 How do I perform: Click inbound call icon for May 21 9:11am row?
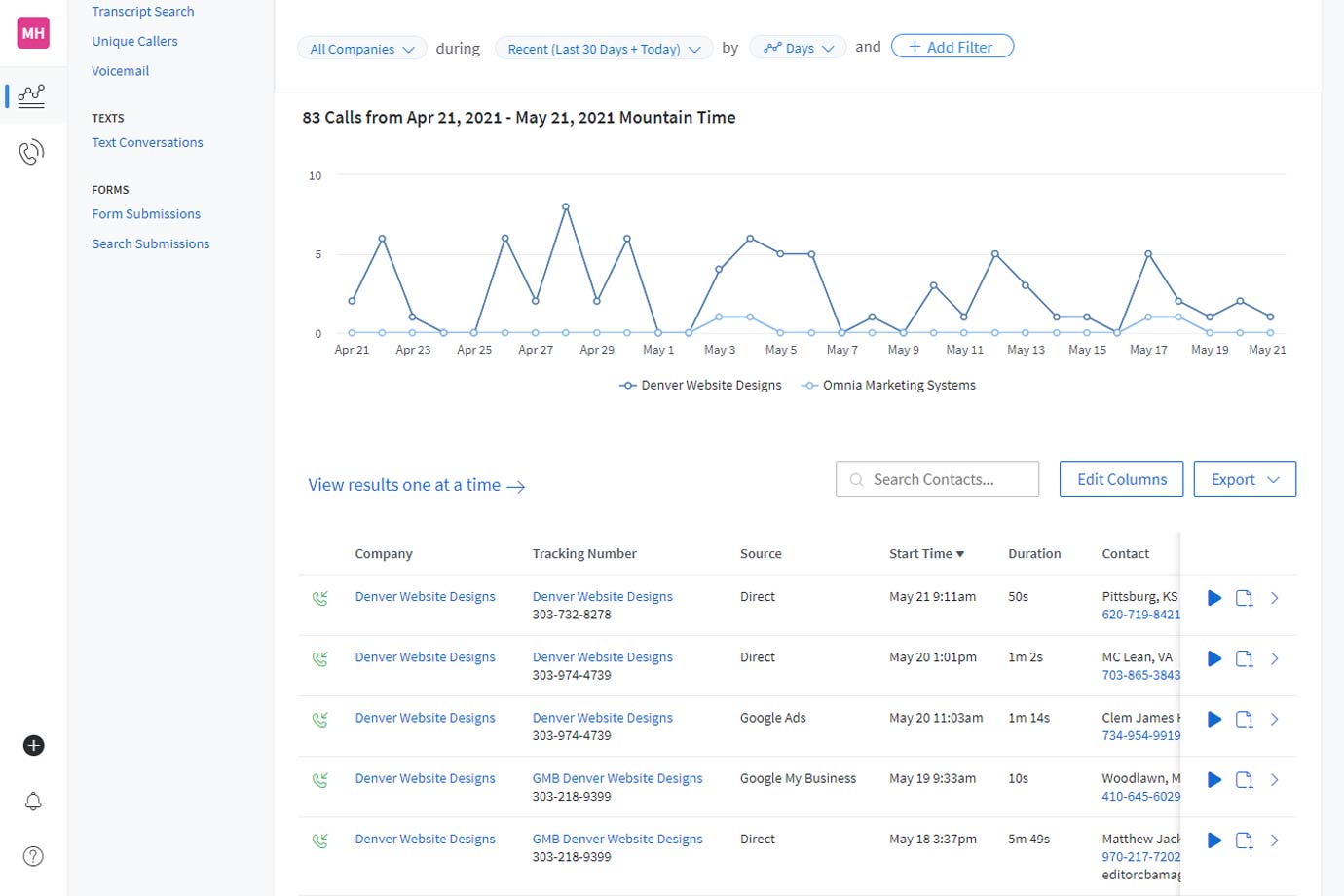[319, 598]
